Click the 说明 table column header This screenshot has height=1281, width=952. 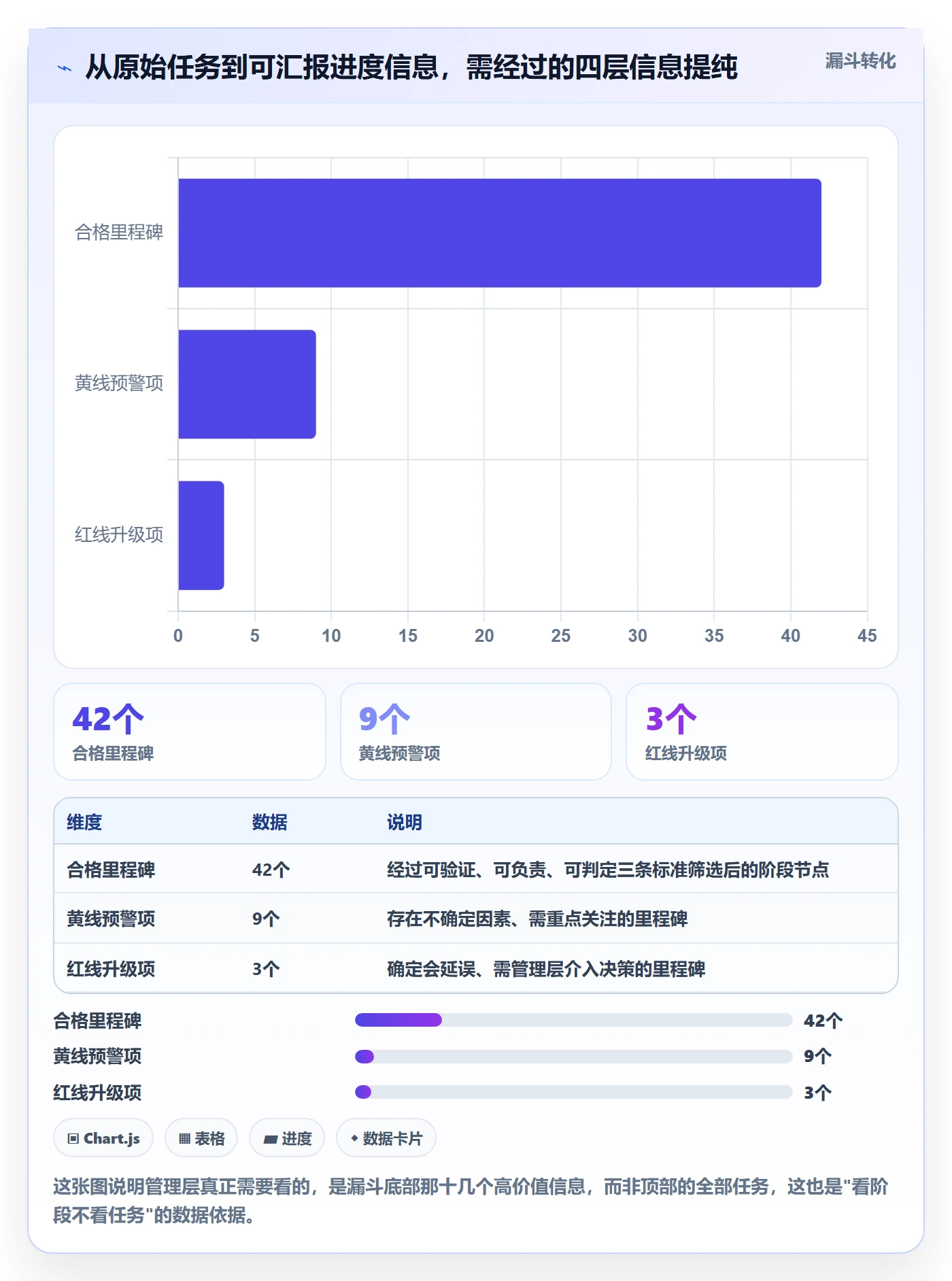(x=405, y=822)
